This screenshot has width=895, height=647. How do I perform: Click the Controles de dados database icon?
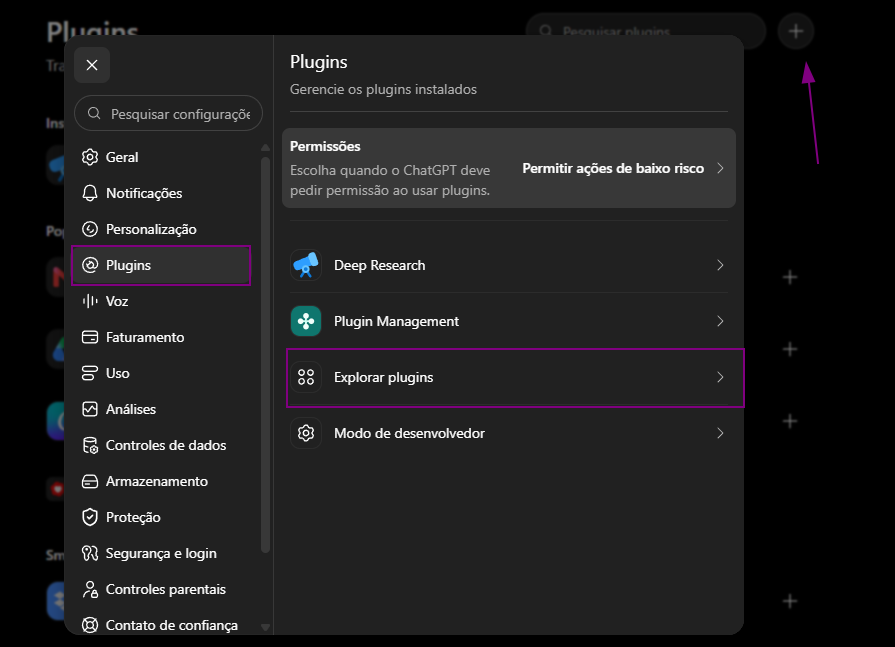[90, 445]
